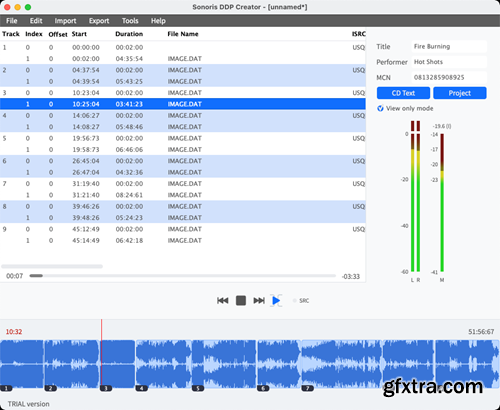This screenshot has width=500, height=410.
Task: Select row with start 45:12:49
Action: [x=183, y=229]
